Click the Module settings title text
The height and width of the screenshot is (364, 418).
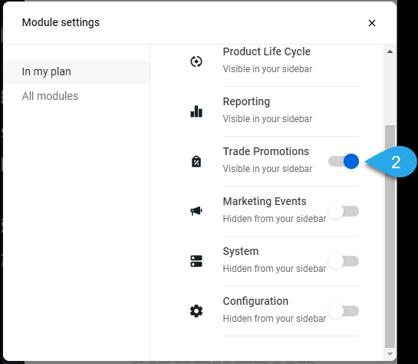(x=61, y=23)
